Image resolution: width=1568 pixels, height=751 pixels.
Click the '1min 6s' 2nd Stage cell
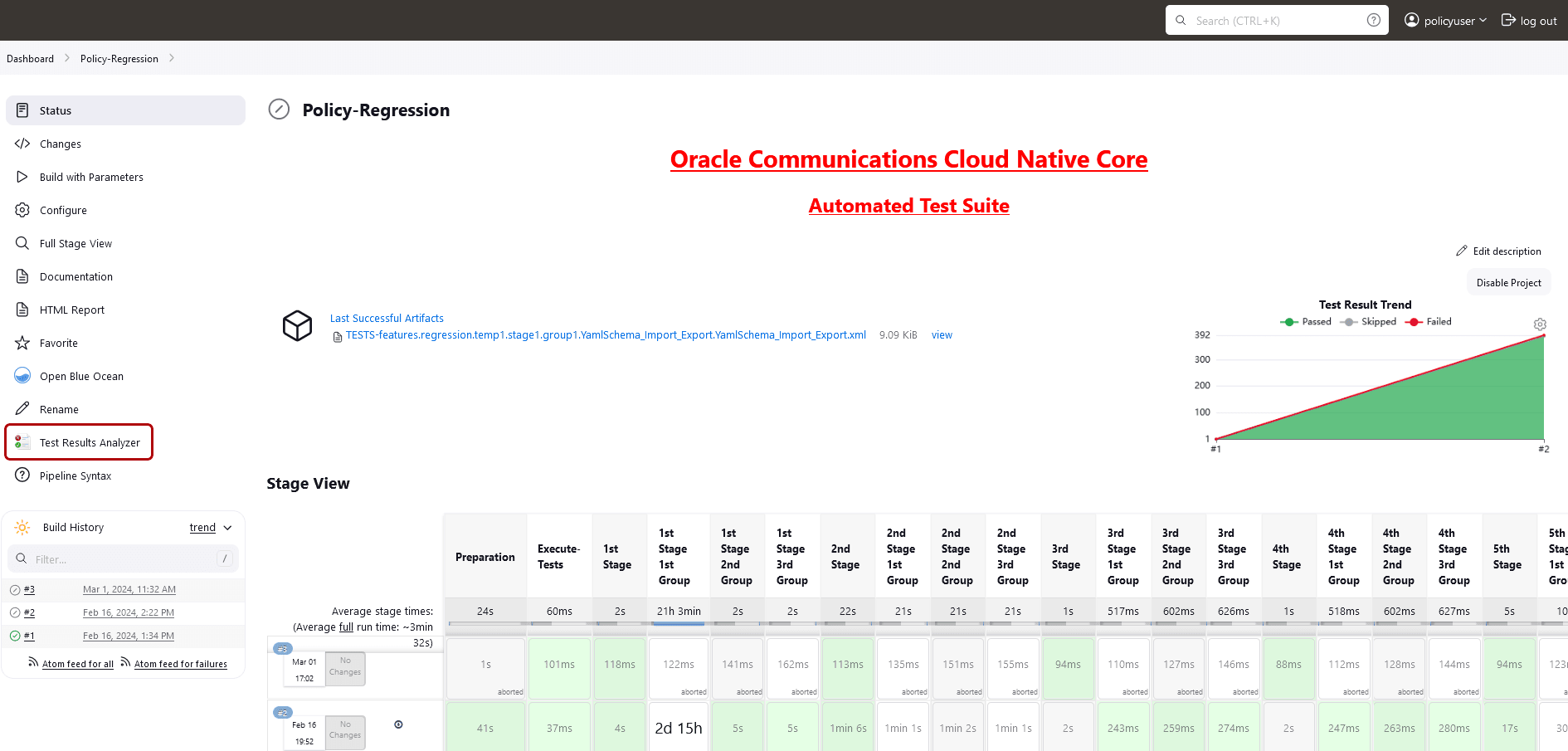(848, 728)
